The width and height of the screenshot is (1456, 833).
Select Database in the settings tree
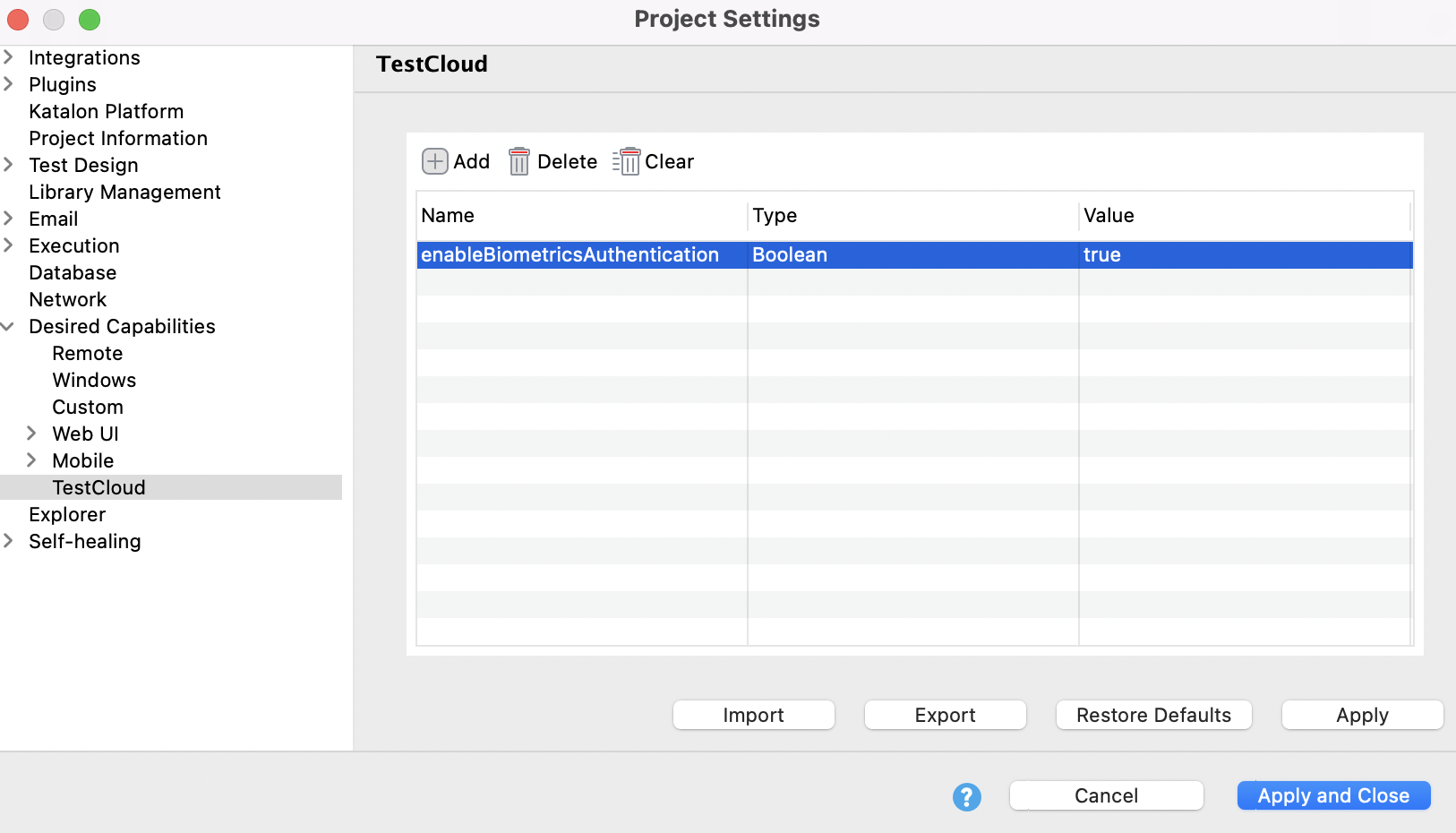(73, 272)
